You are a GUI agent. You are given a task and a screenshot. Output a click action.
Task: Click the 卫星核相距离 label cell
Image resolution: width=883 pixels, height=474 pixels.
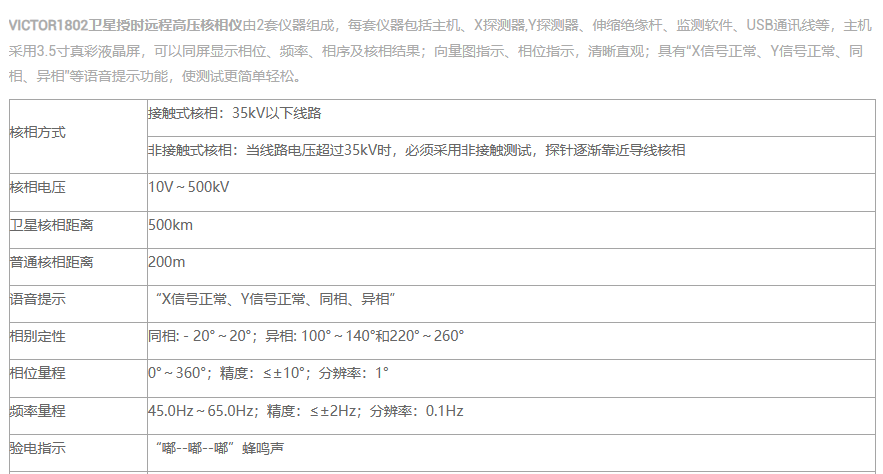[51, 225]
